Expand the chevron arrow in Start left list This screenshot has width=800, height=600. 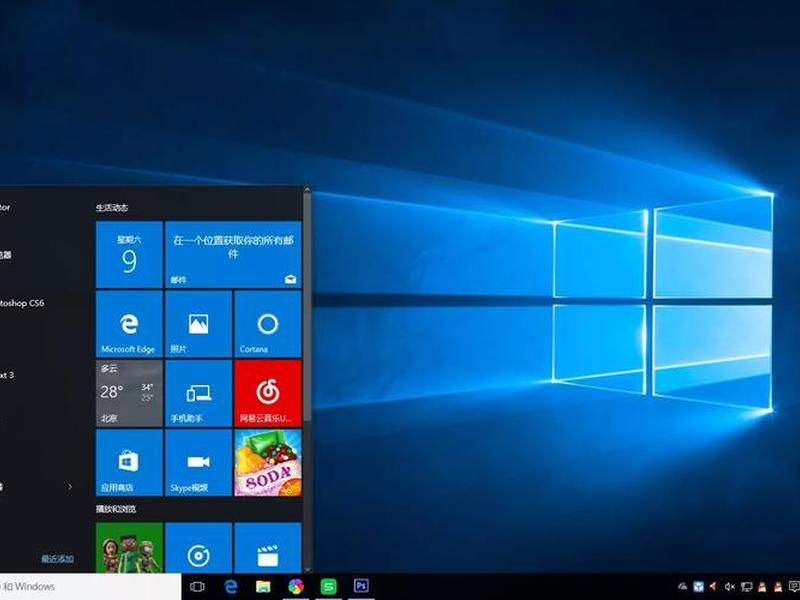70,487
